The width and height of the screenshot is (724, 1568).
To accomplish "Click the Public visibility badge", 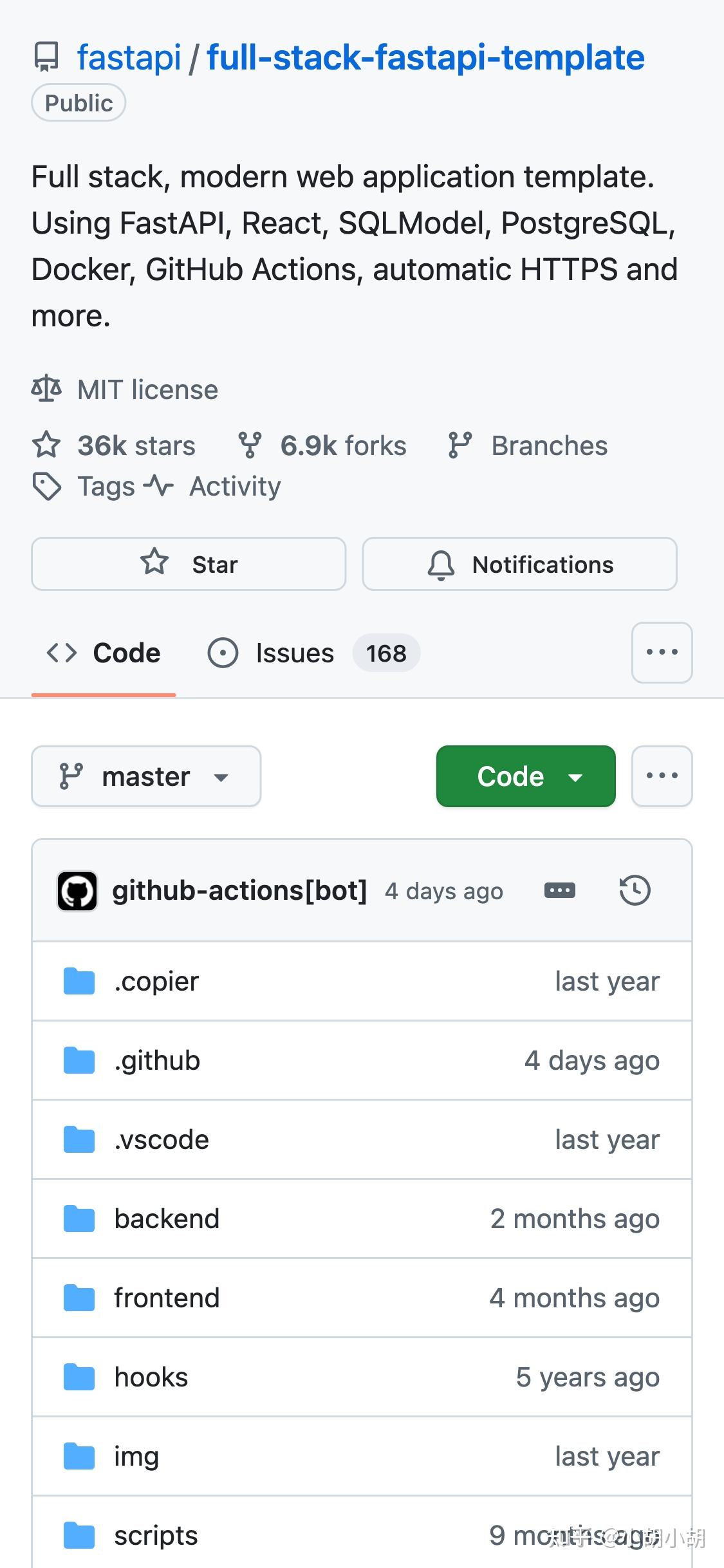I will pyautogui.click(x=79, y=103).
